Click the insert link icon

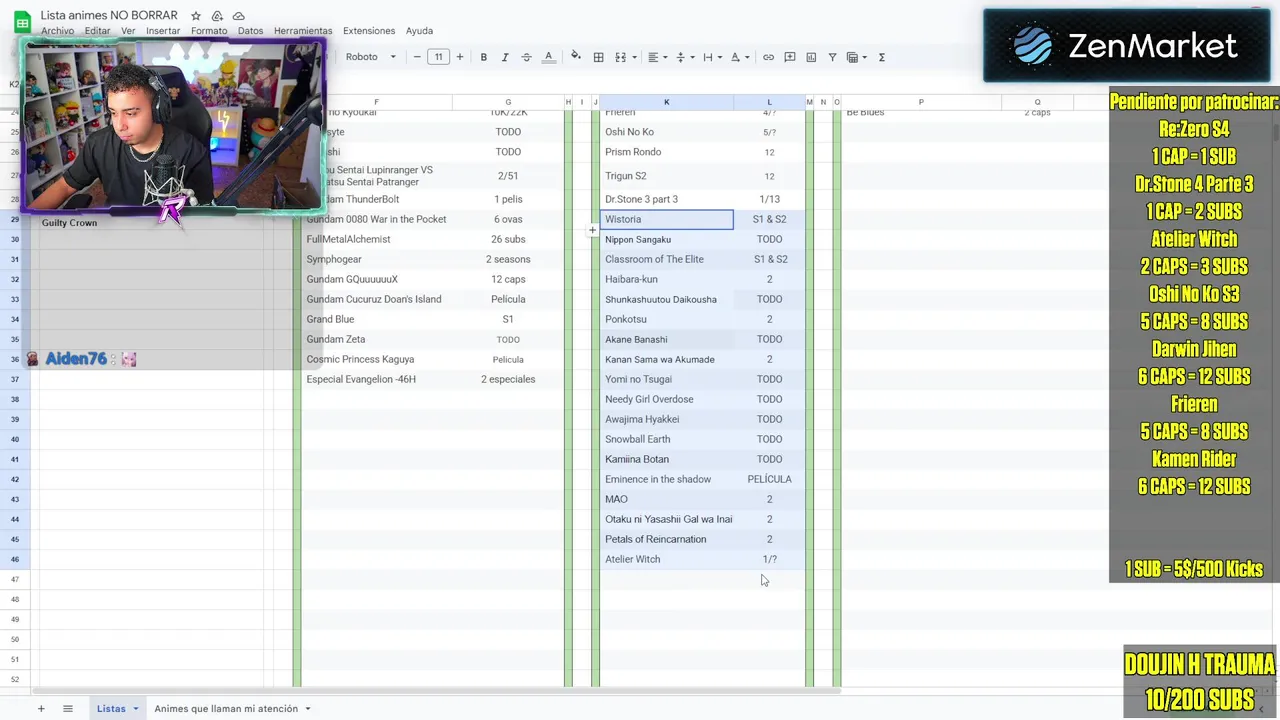[x=768, y=57]
